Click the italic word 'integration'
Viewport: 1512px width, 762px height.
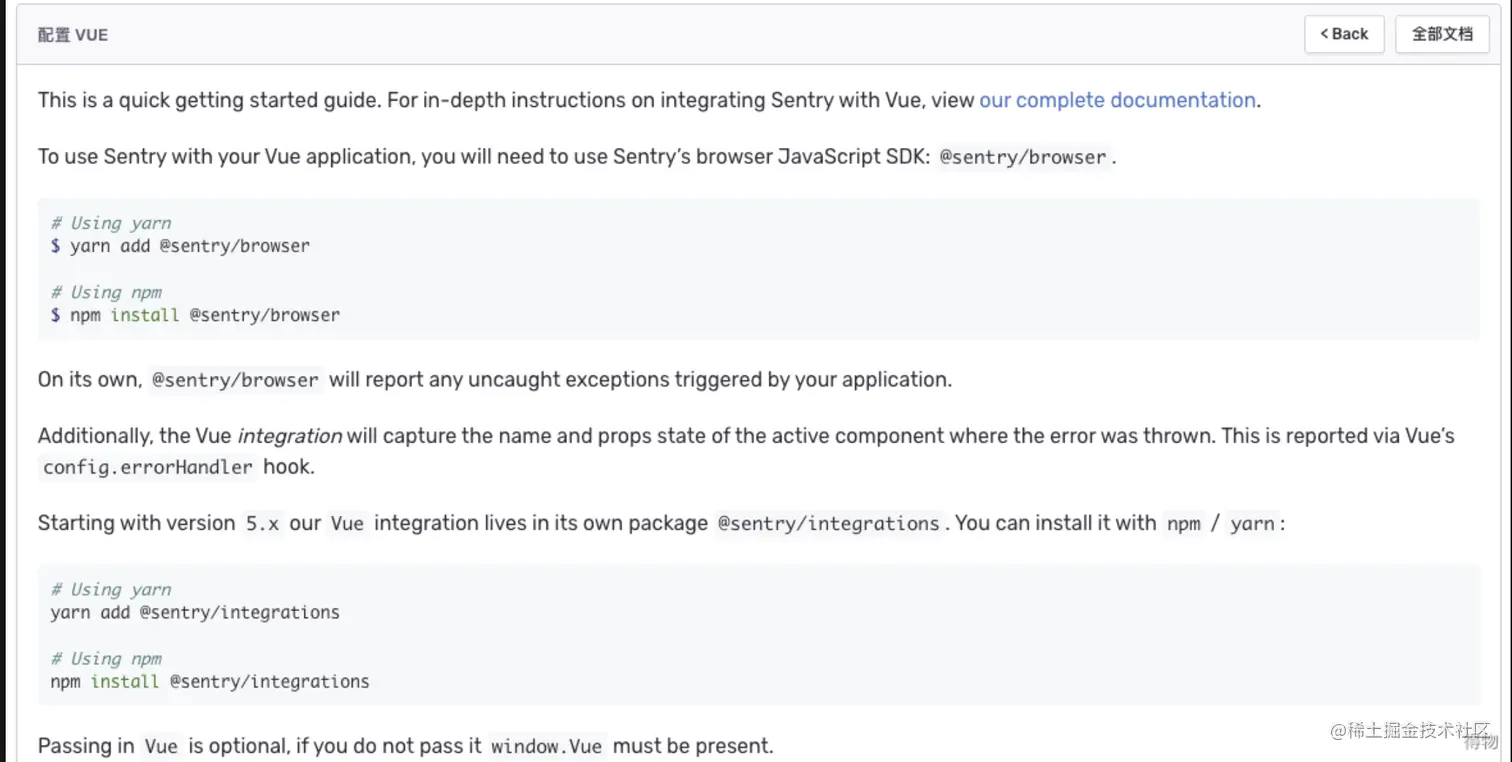coord(289,436)
